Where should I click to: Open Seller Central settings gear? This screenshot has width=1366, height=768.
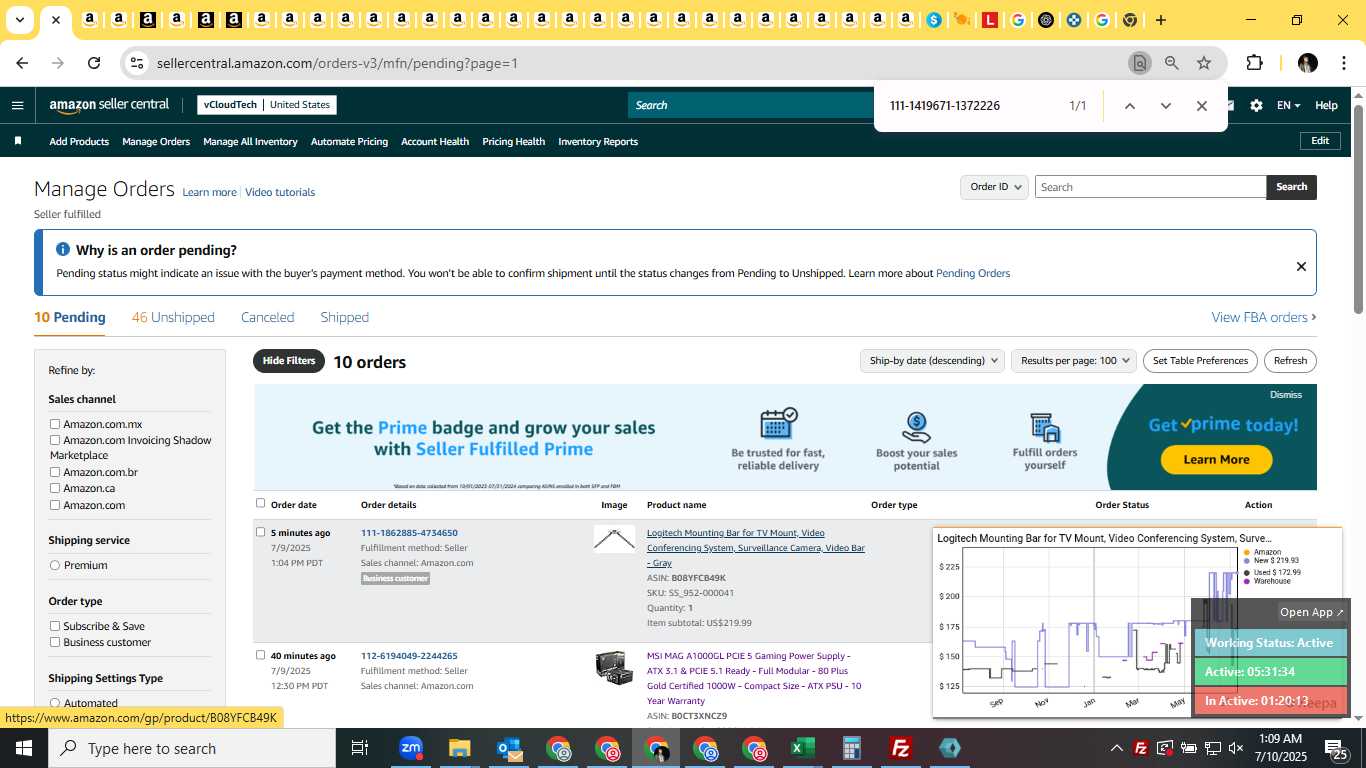coord(1256,105)
